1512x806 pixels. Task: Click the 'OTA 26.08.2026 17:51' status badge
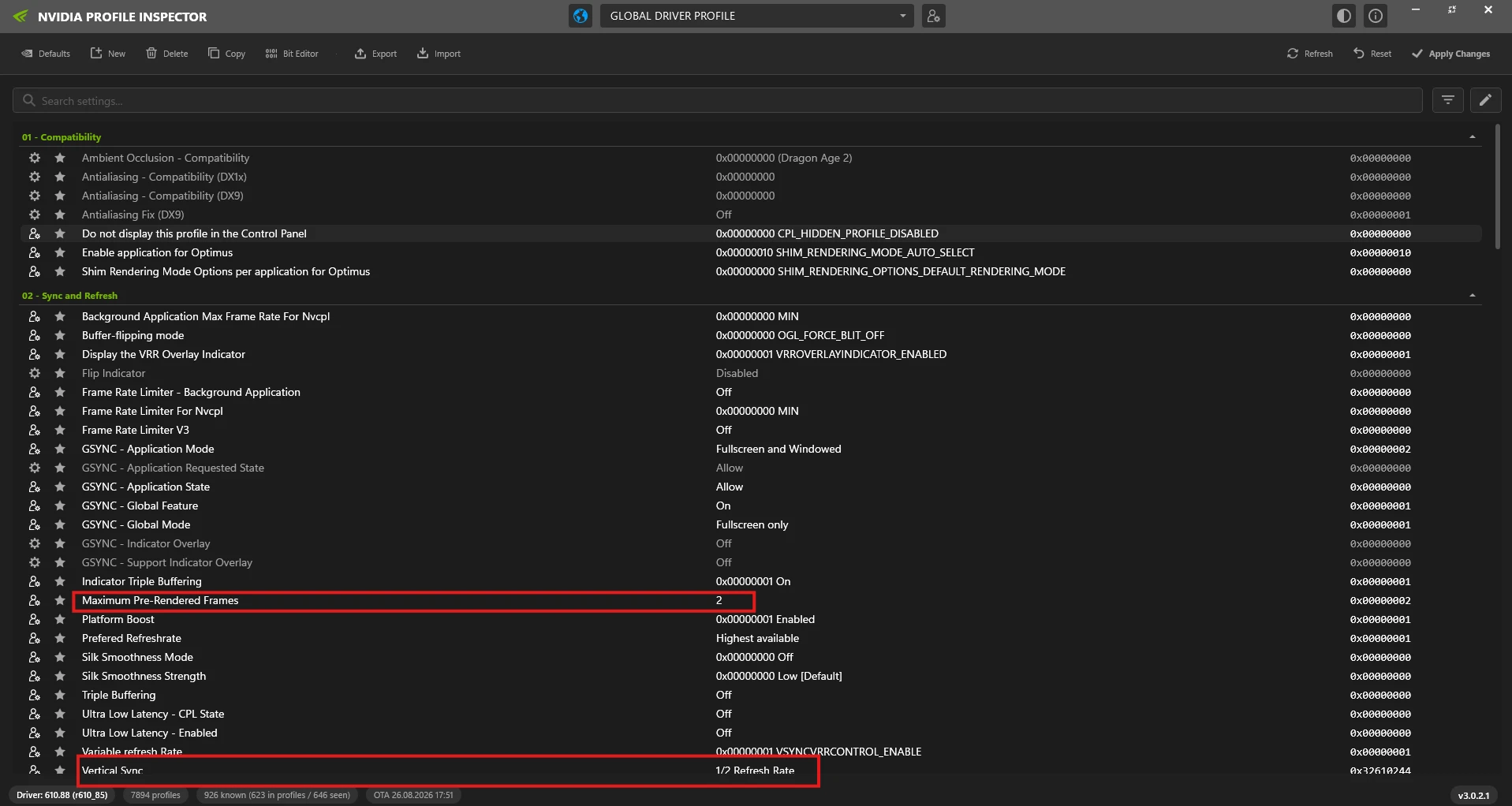point(413,795)
